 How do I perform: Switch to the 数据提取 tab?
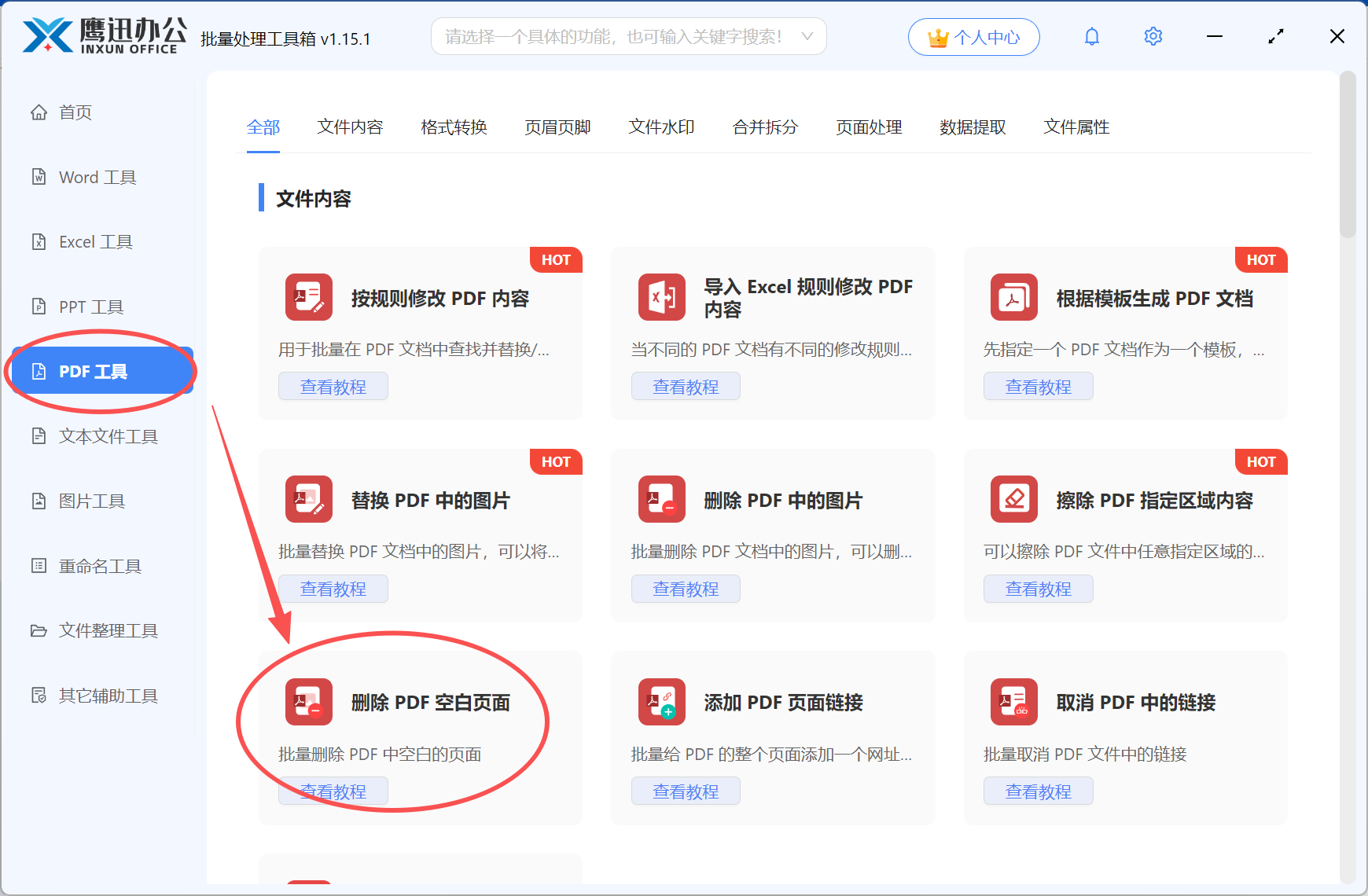click(973, 127)
